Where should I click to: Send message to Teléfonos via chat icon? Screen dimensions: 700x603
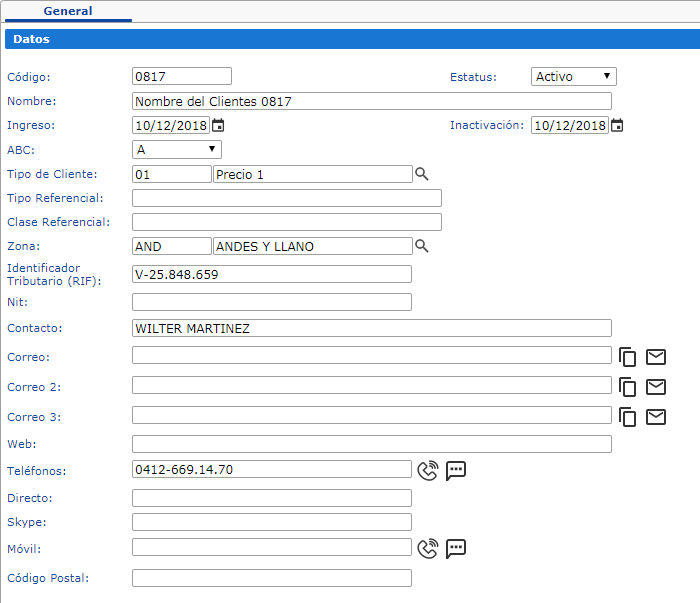point(456,470)
